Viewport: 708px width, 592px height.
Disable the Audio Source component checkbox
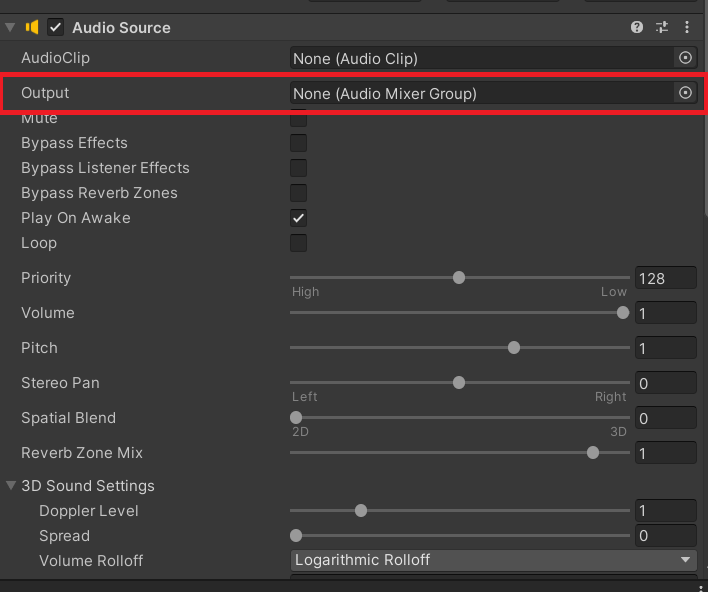click(x=56, y=27)
